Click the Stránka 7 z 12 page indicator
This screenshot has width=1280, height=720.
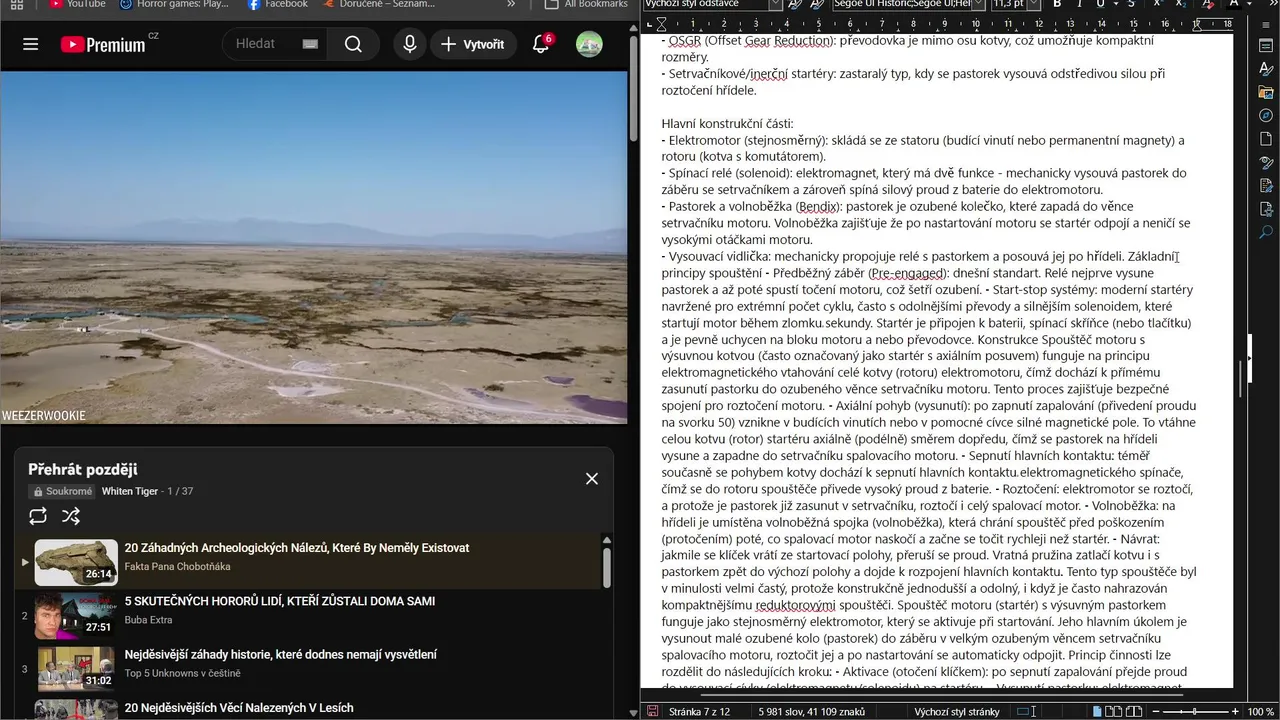[700, 712]
